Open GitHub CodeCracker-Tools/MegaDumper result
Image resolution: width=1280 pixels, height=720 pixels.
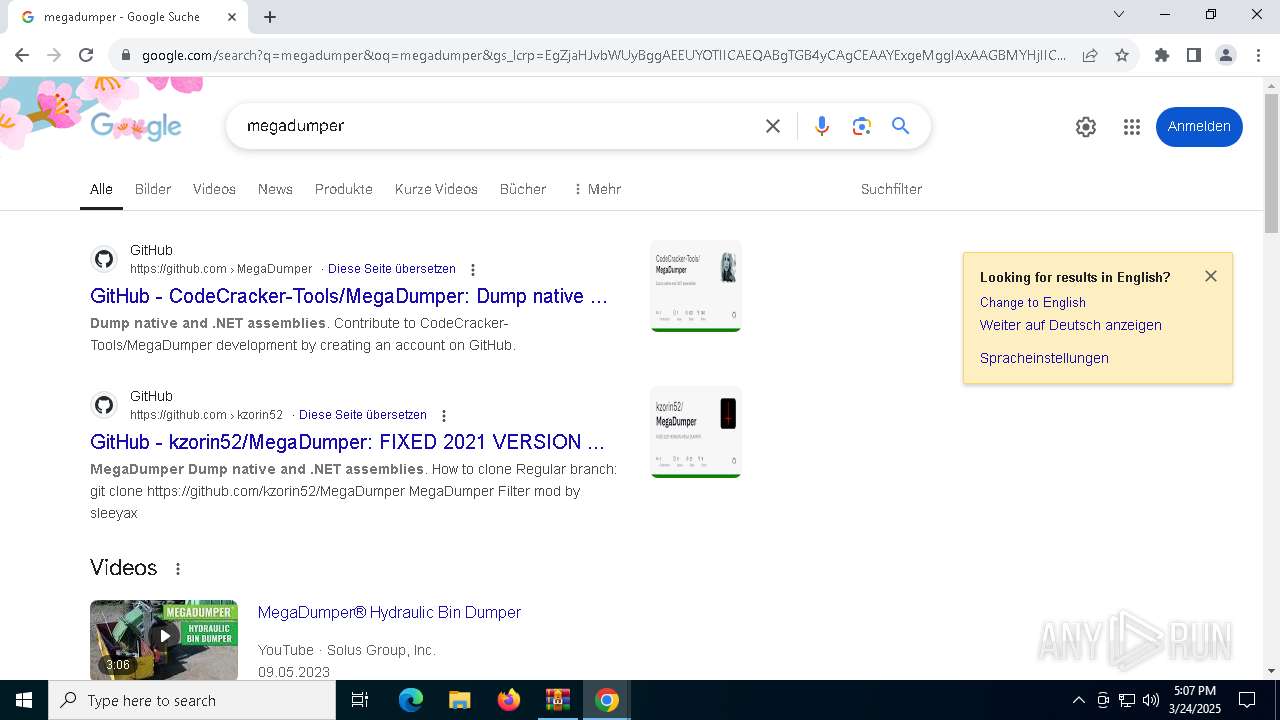point(349,296)
